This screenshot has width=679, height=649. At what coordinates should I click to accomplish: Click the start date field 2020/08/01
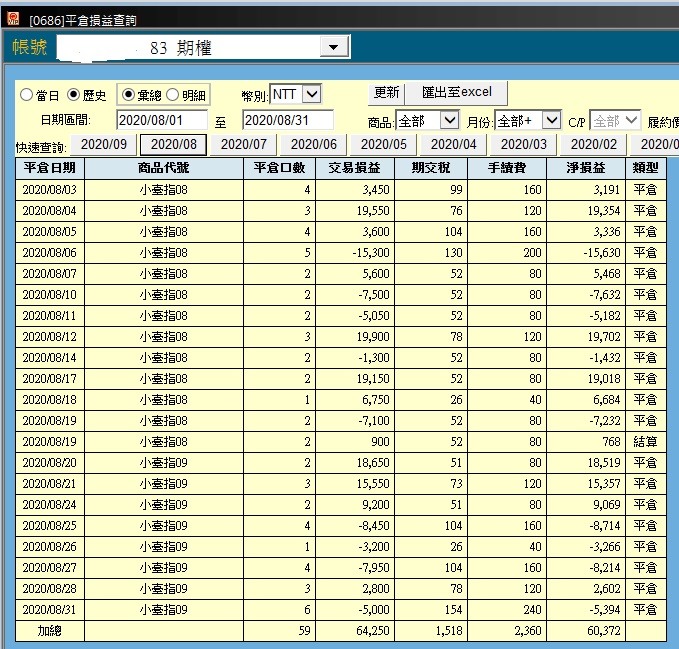click(162, 120)
